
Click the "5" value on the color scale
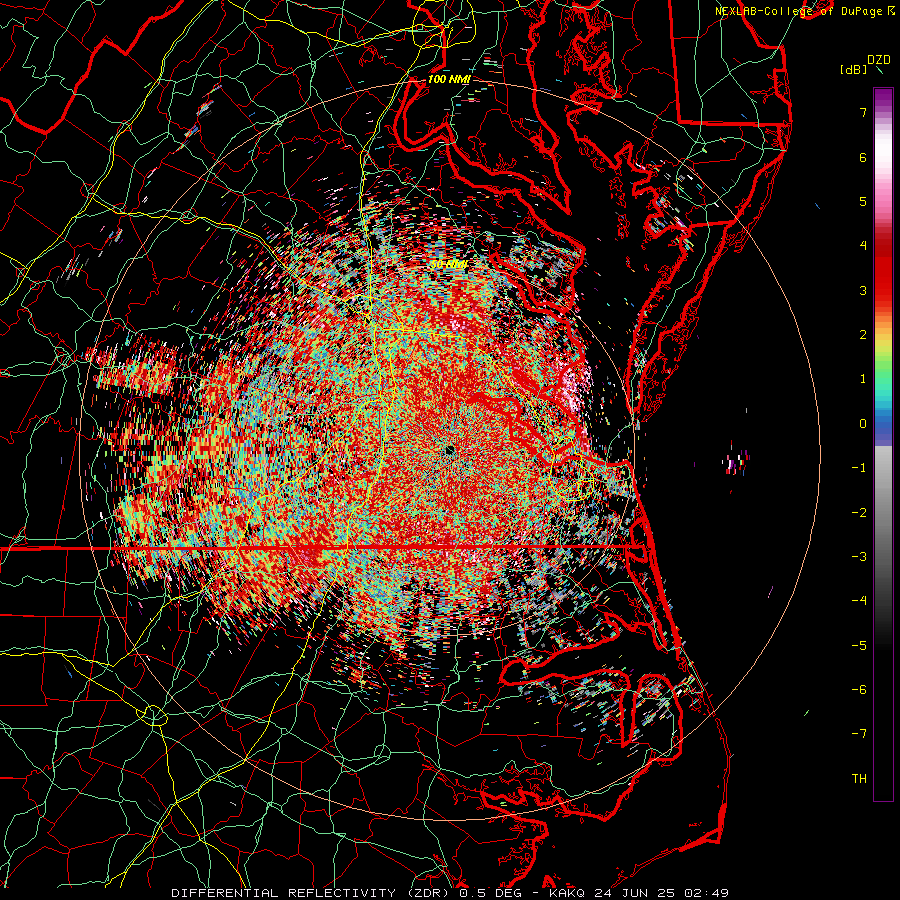click(863, 201)
